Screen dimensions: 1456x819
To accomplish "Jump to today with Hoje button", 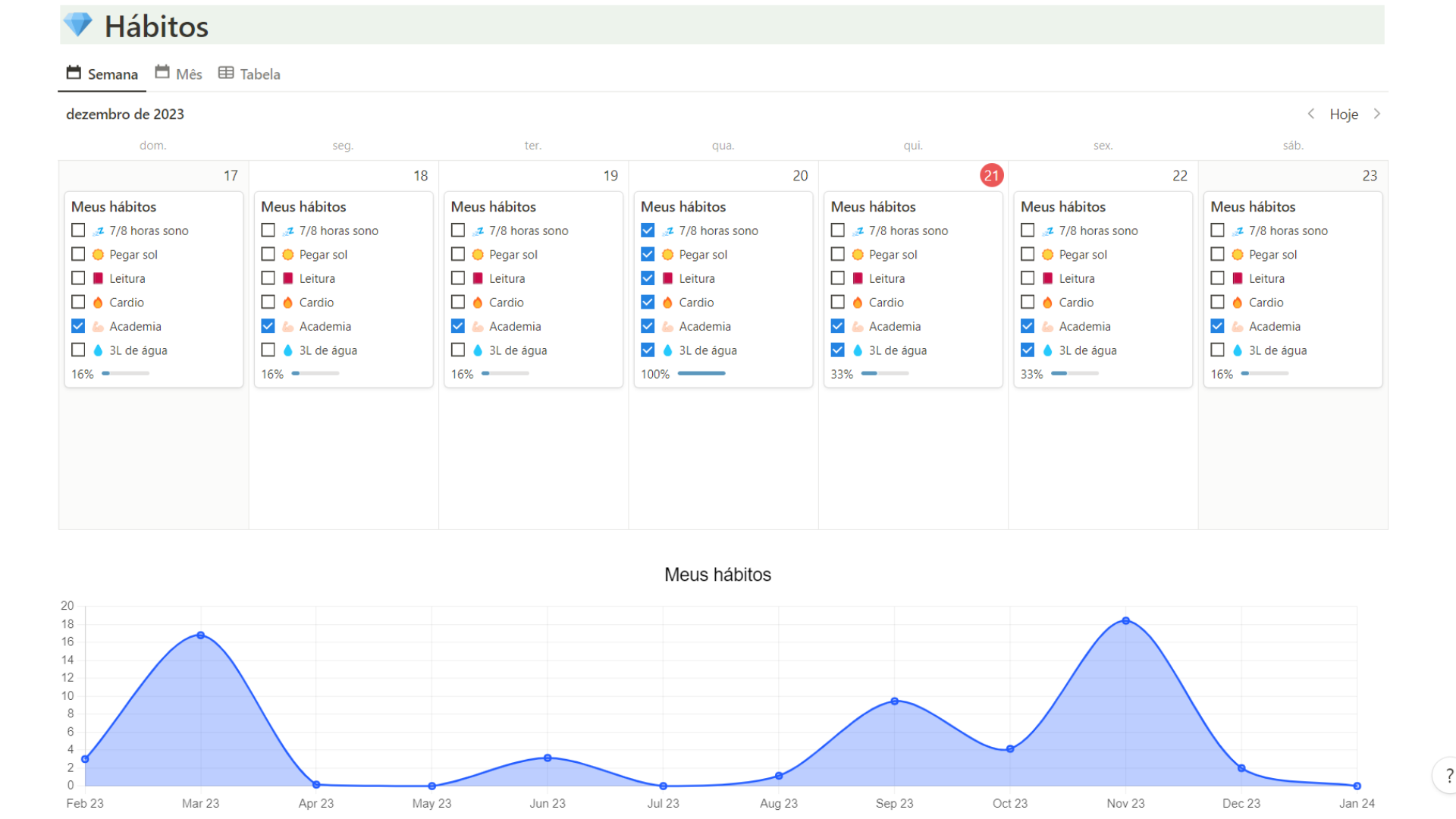I will (x=1344, y=114).
